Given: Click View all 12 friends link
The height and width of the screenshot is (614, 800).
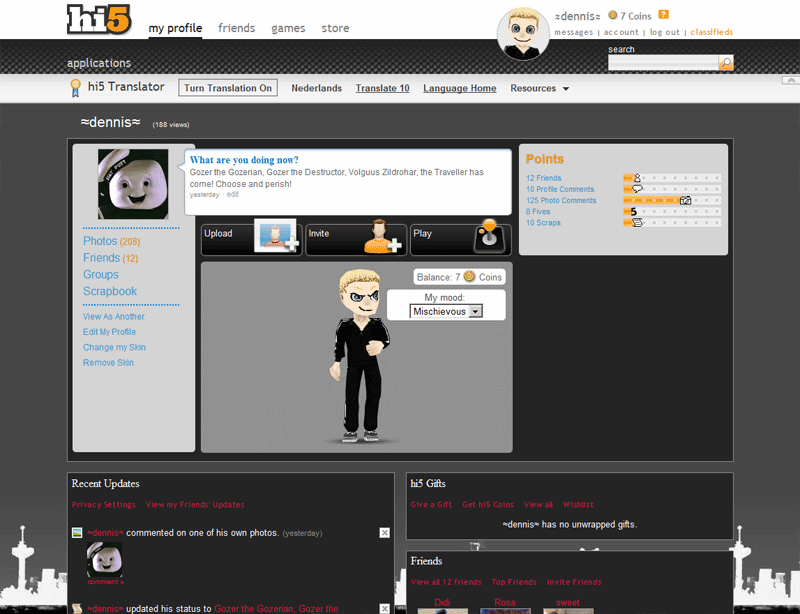Looking at the screenshot, I should tap(446, 582).
